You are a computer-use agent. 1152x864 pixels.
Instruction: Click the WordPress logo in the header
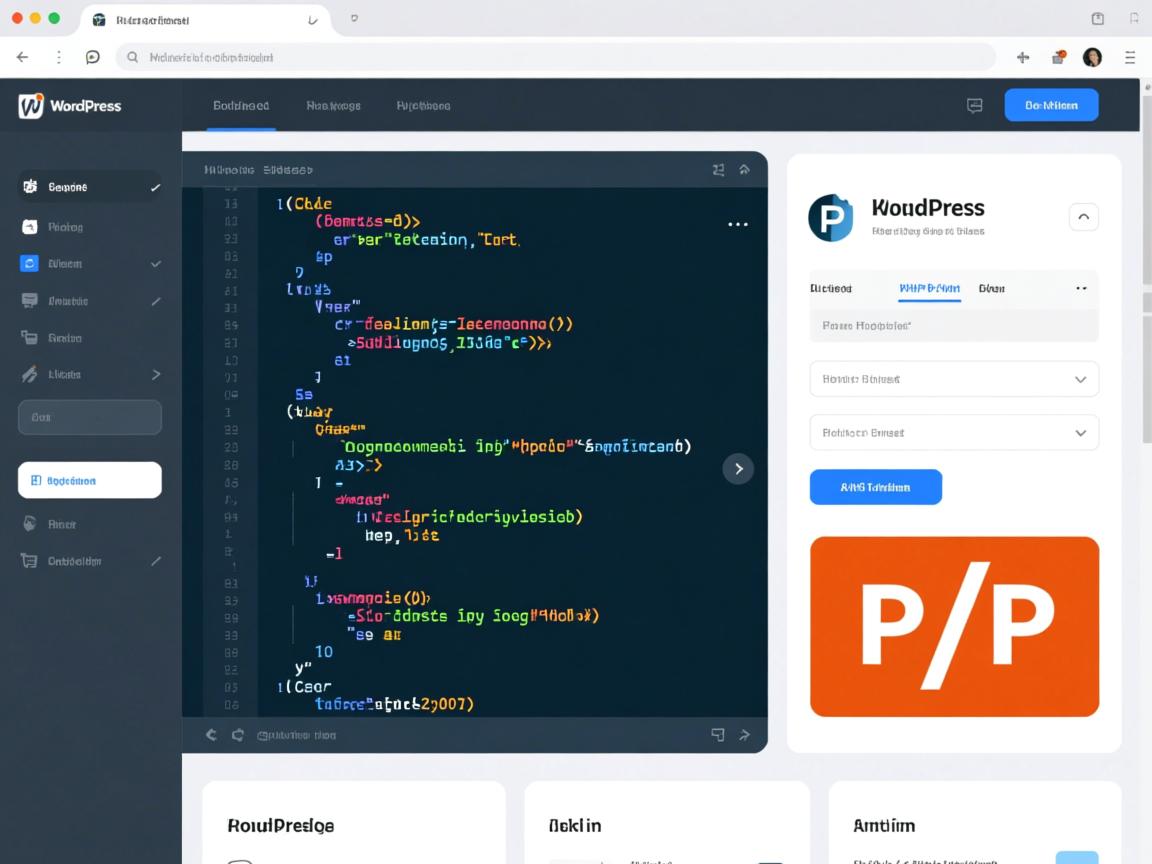click(x=30, y=105)
